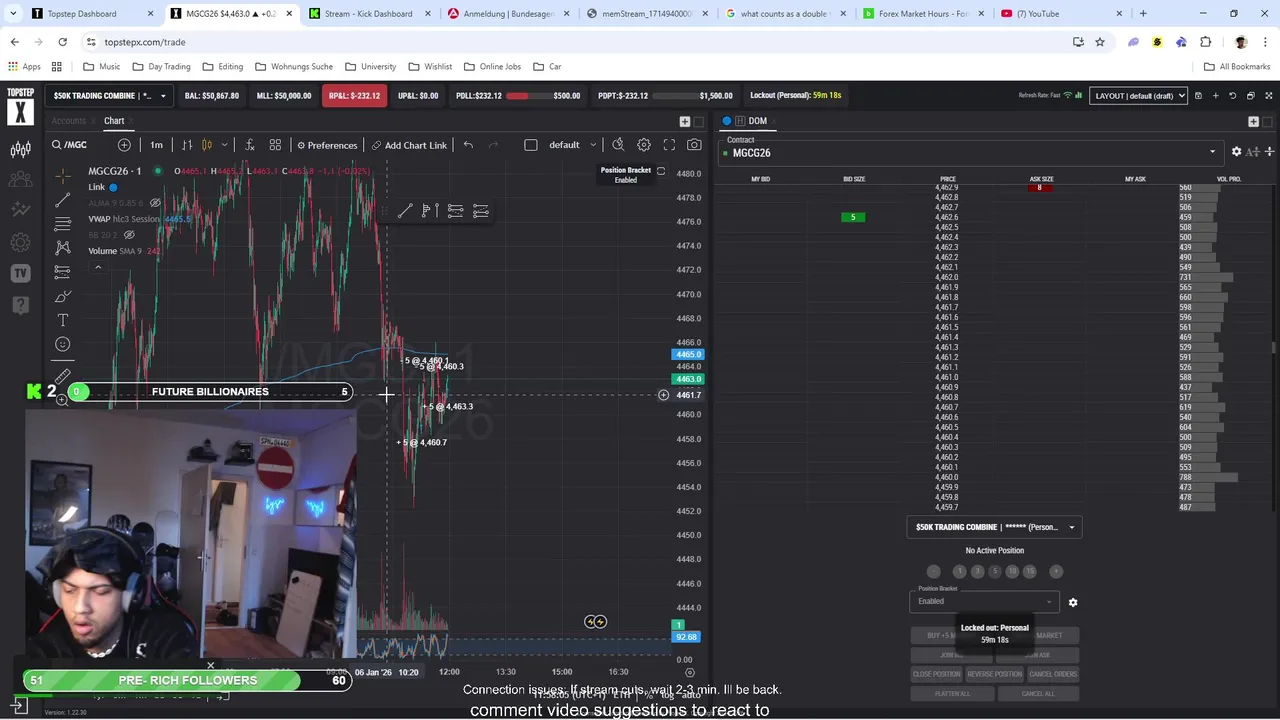Switch to the DOM tab
The image size is (1280, 720).
[757, 121]
